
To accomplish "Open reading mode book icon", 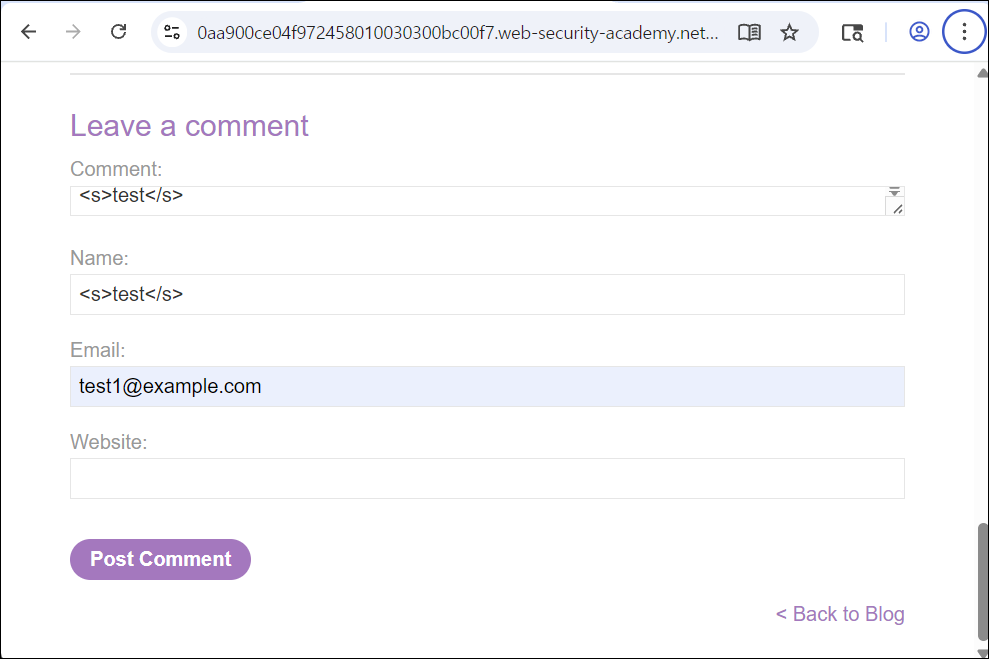I will pyautogui.click(x=749, y=32).
